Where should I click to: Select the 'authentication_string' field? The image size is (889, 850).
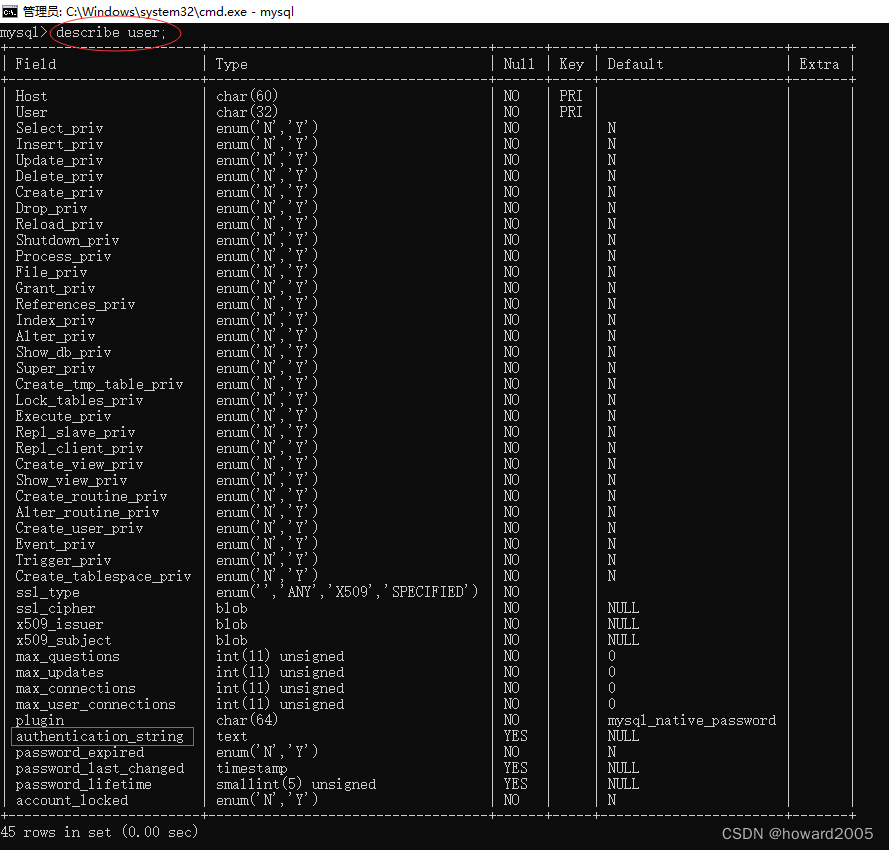[99, 737]
